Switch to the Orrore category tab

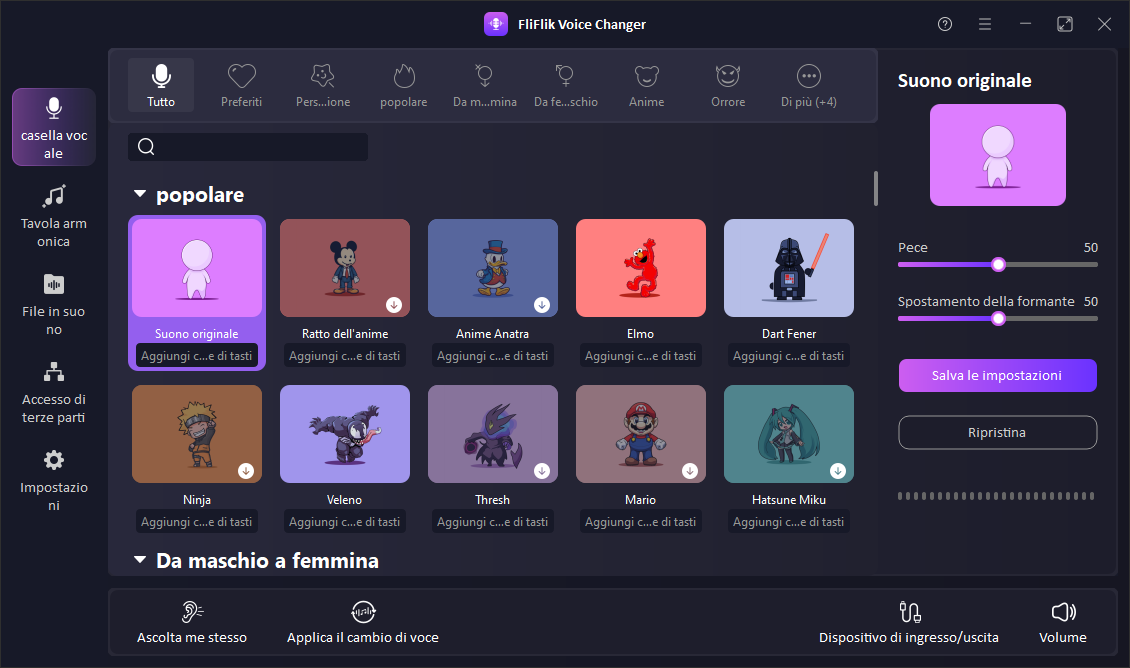click(728, 85)
